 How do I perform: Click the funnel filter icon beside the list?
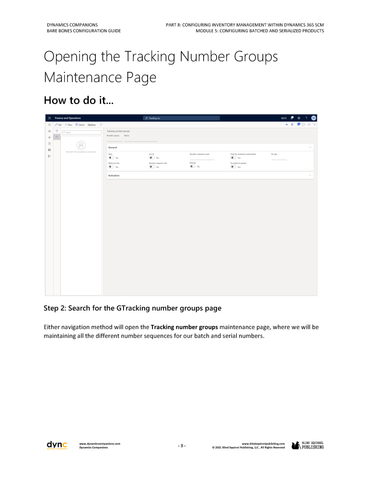point(57,131)
